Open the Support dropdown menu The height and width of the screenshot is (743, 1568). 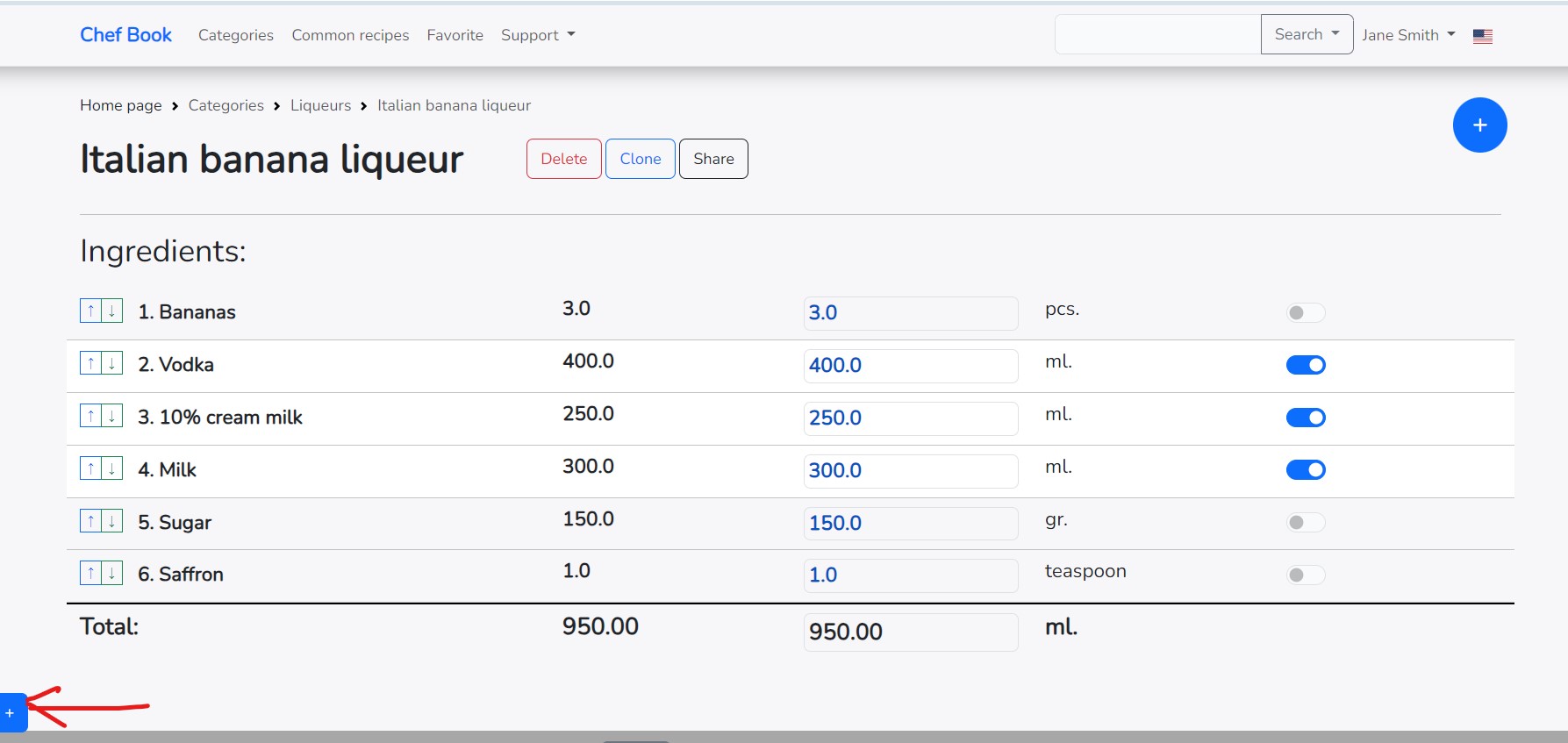click(x=537, y=35)
